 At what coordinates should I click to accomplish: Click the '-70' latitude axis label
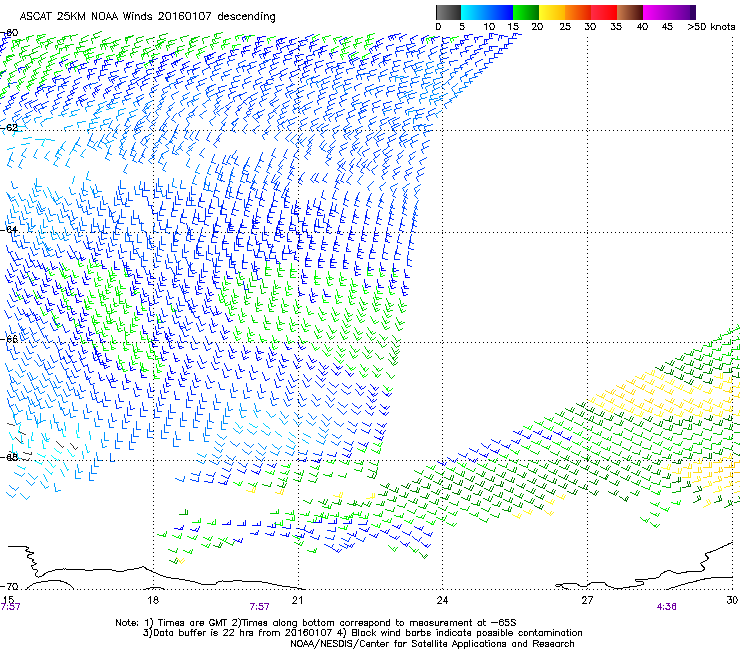[x=9, y=587]
